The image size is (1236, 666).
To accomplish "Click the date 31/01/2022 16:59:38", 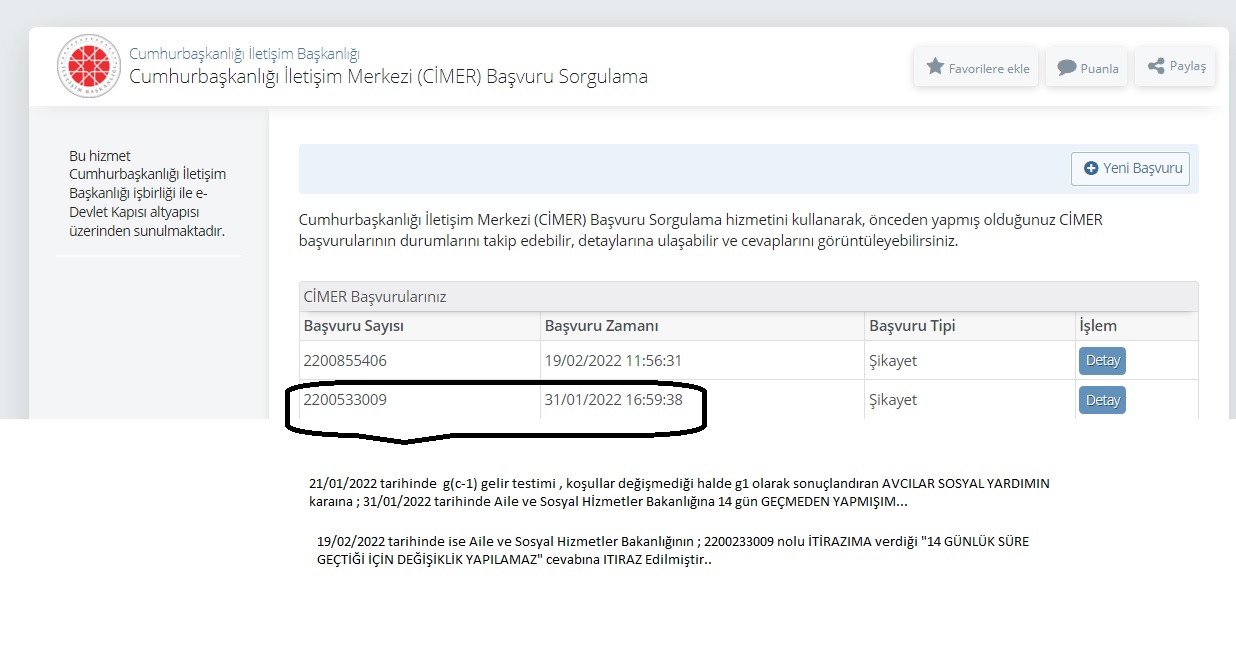I will pos(613,400).
